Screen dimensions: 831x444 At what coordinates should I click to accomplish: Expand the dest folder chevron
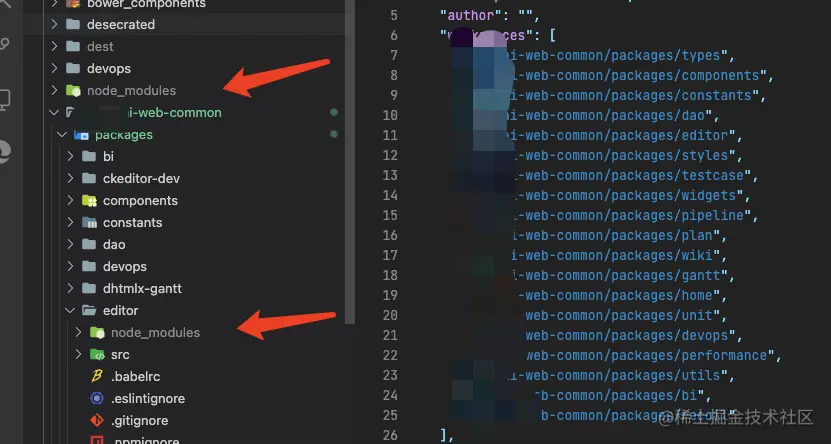coord(54,47)
